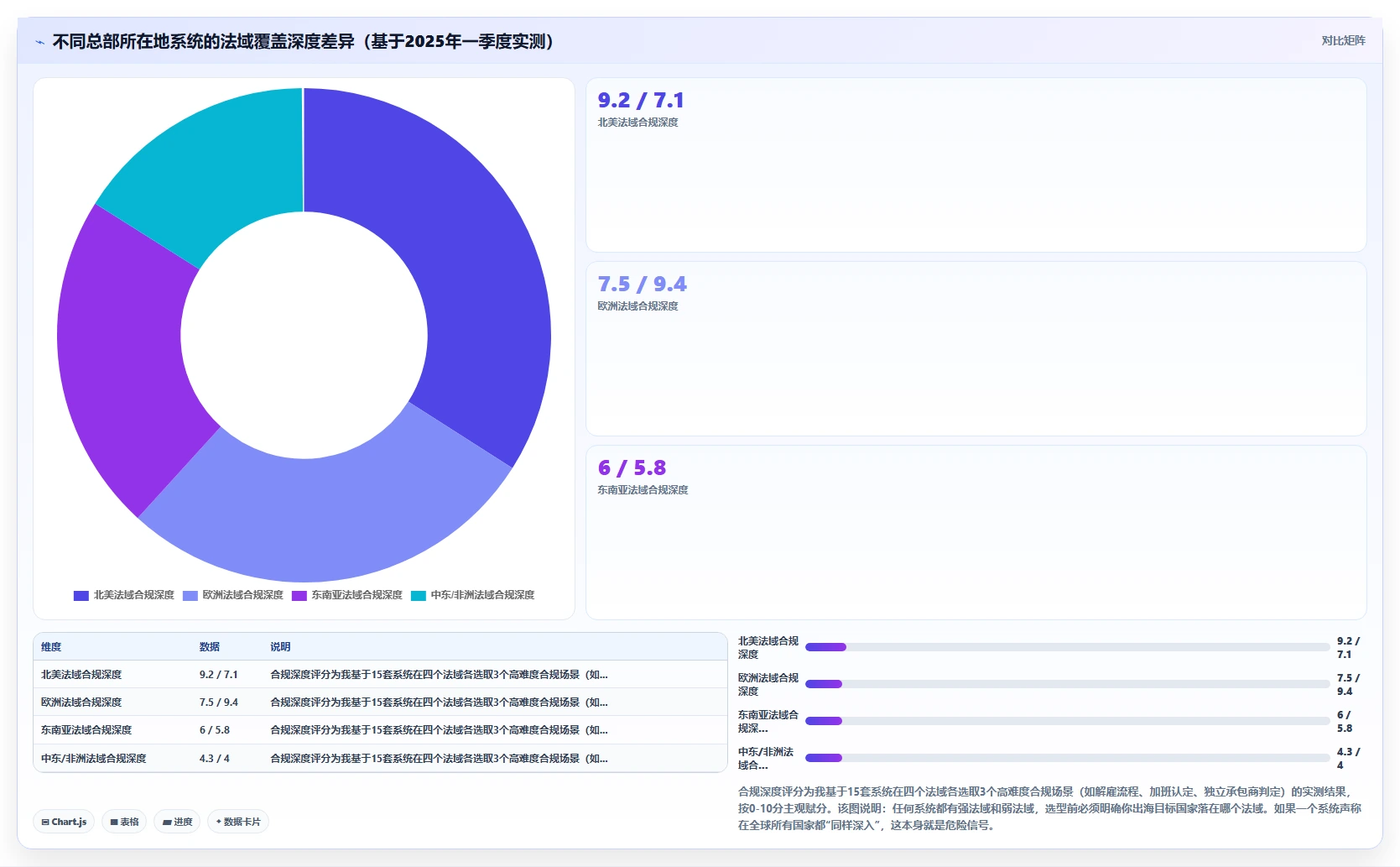Open the 6 / 5.8 data card
Viewport: 1400px width, 867px height.
tap(976, 532)
